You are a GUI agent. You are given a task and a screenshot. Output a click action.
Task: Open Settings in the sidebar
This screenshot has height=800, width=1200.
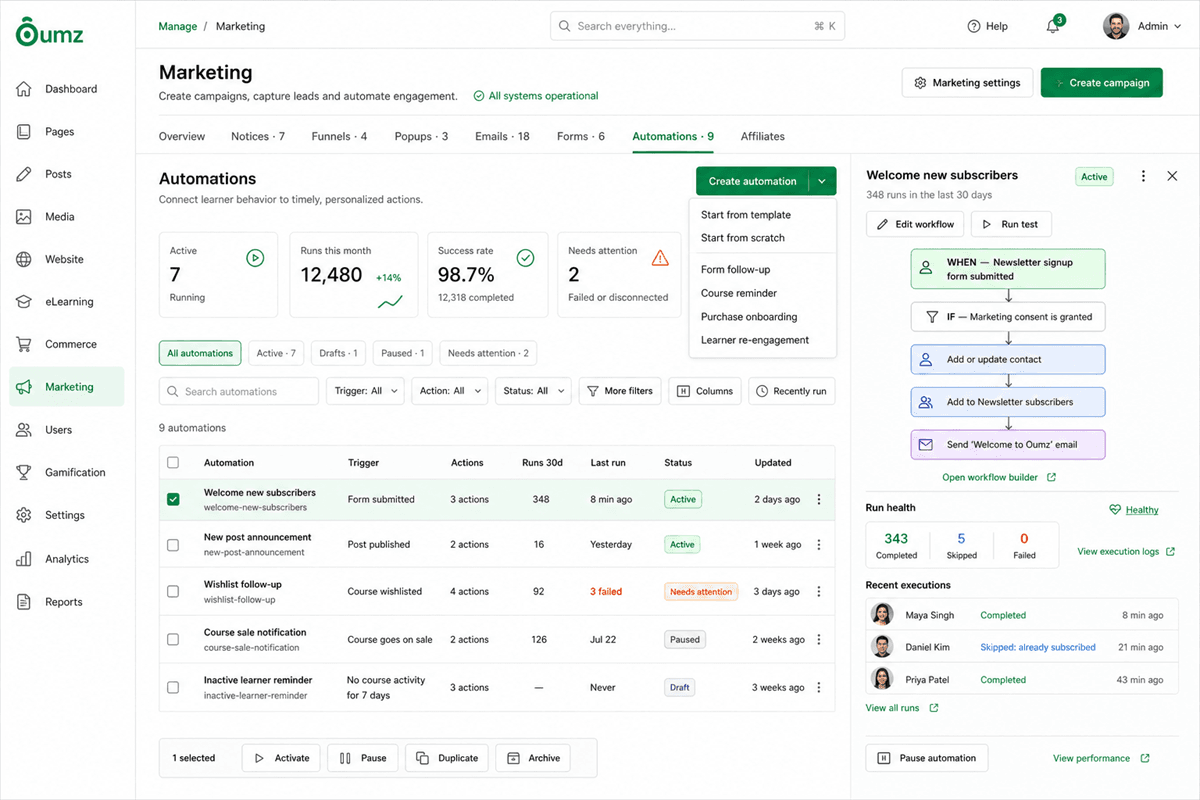pos(67,515)
